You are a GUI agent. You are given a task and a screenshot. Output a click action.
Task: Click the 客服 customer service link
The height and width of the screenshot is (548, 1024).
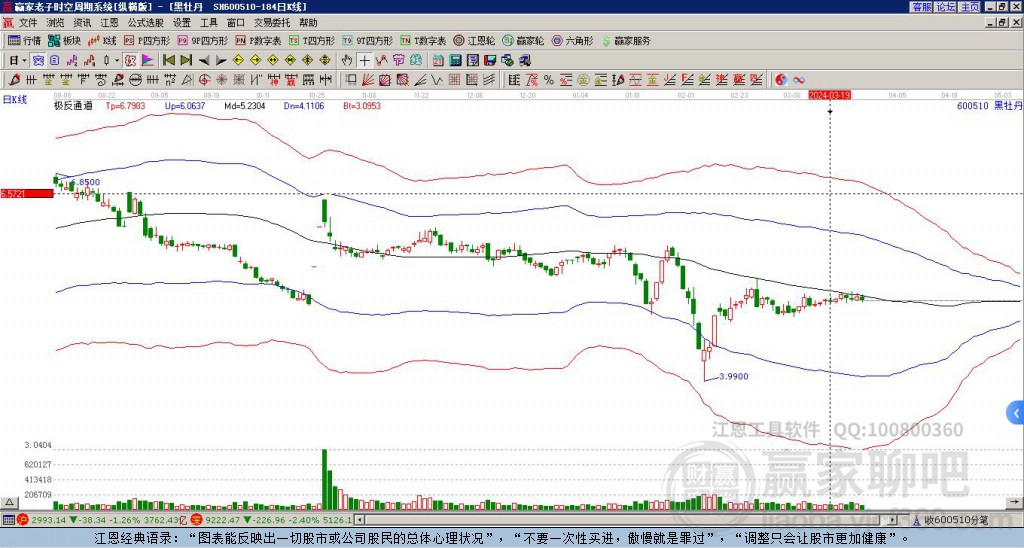click(x=922, y=7)
